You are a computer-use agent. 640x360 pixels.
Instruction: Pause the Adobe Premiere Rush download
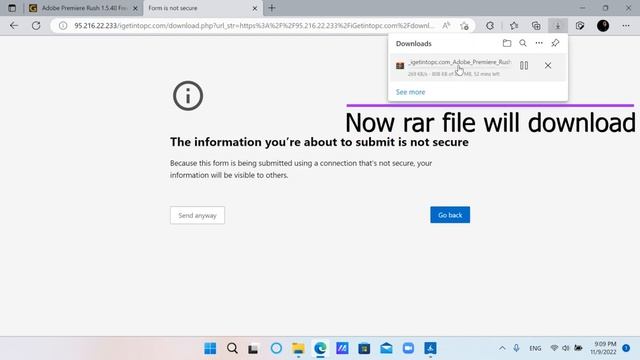click(524, 65)
